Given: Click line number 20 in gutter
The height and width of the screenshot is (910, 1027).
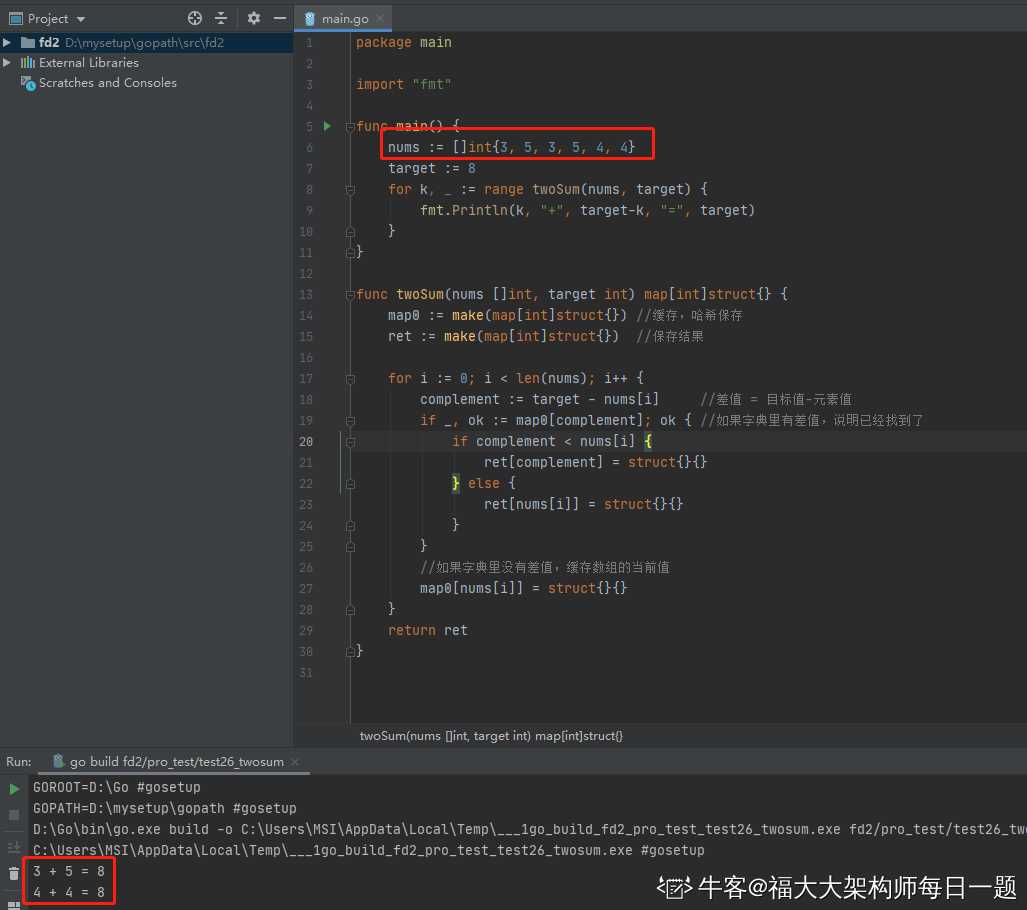Looking at the screenshot, I should click(x=306, y=442).
